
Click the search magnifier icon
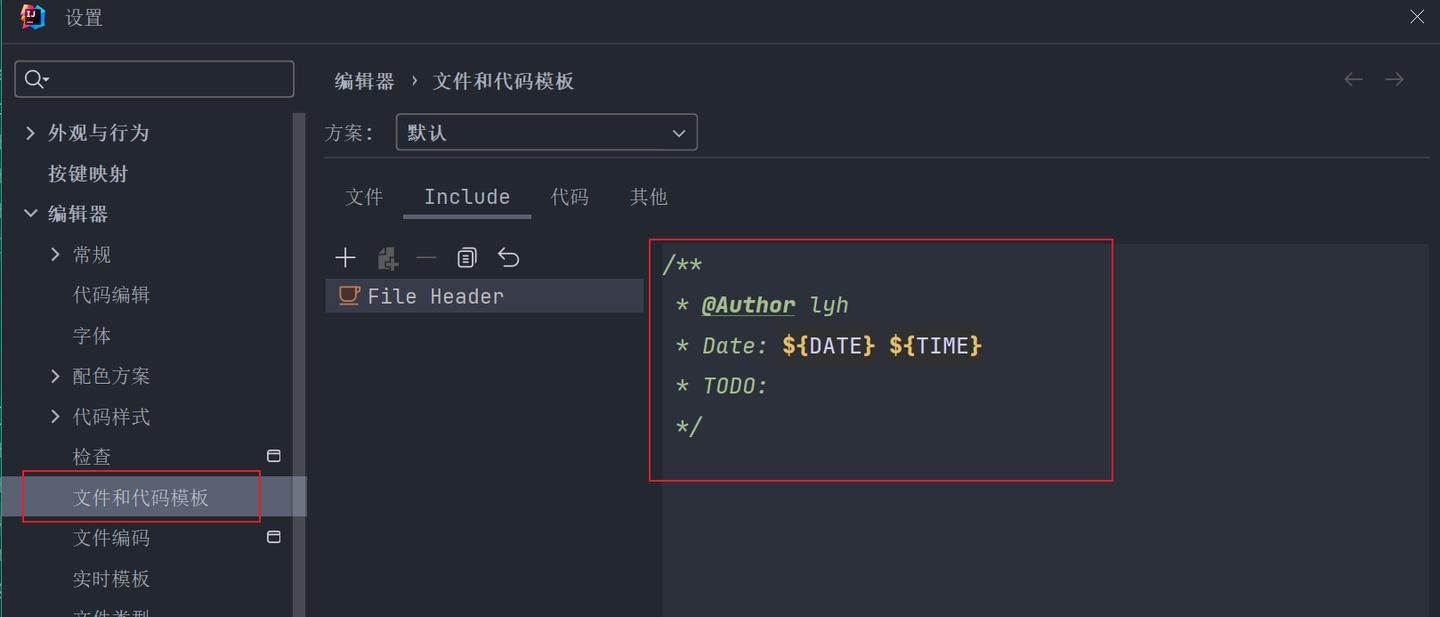point(35,79)
